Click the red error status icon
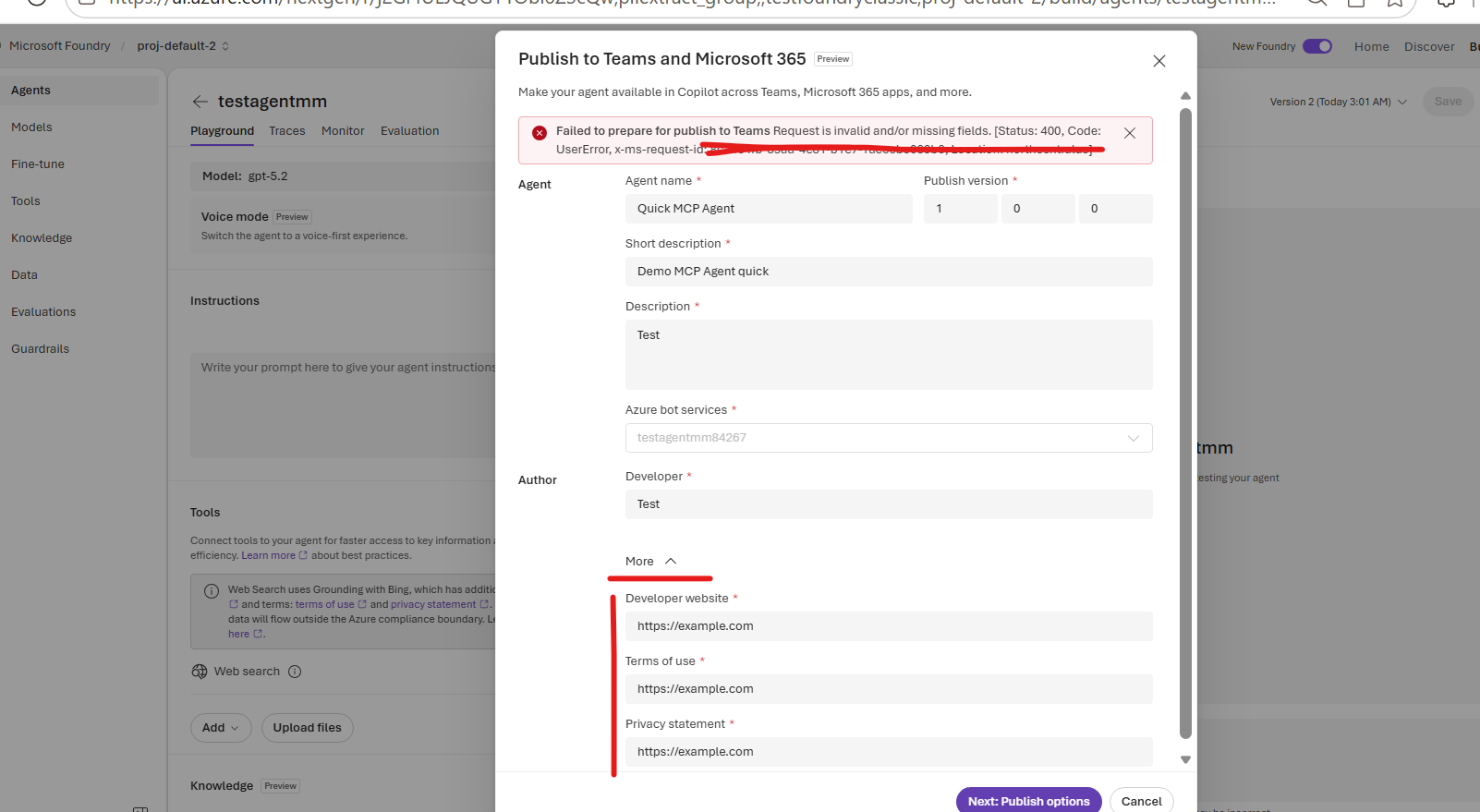 540,133
